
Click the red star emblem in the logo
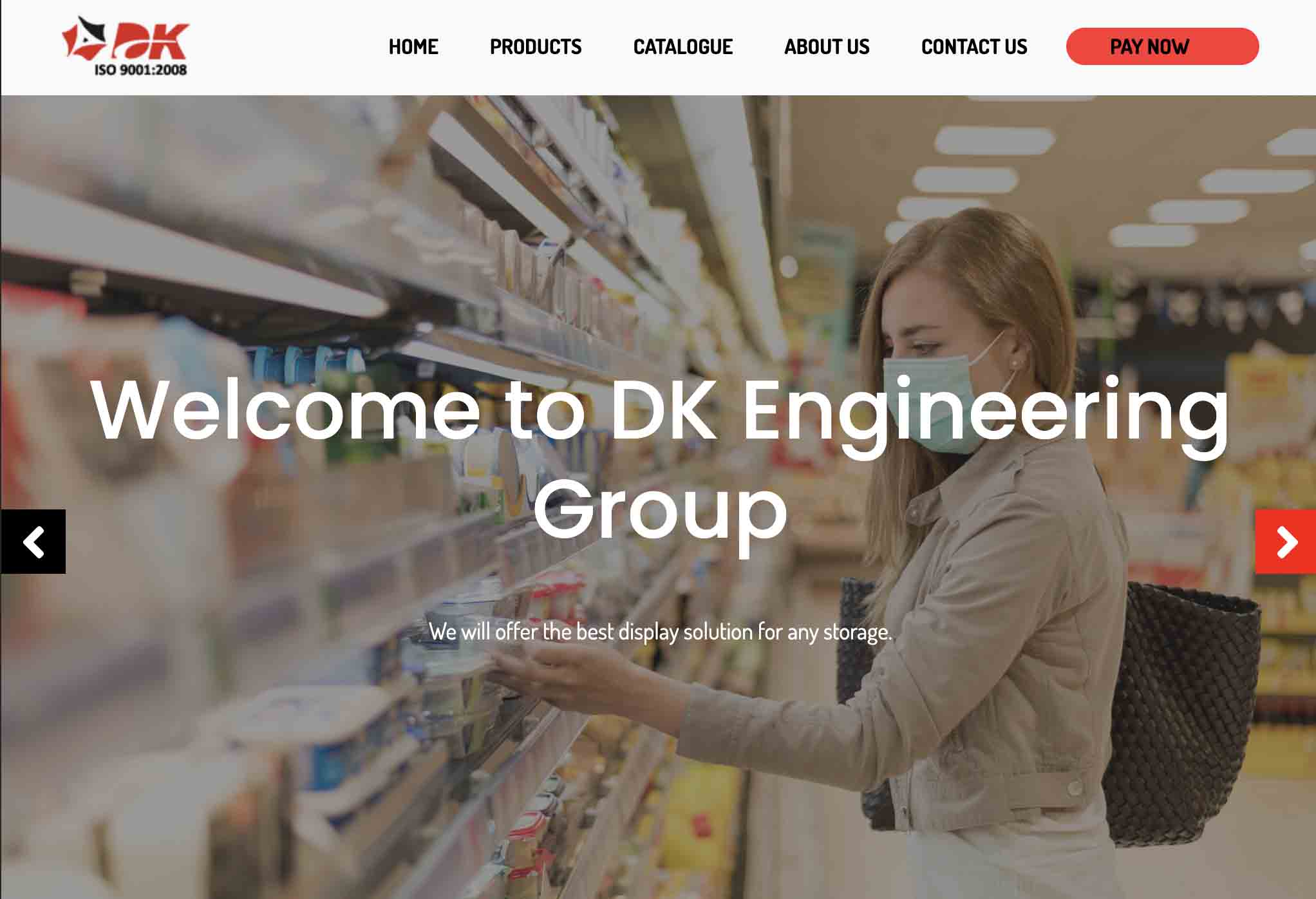(84, 39)
